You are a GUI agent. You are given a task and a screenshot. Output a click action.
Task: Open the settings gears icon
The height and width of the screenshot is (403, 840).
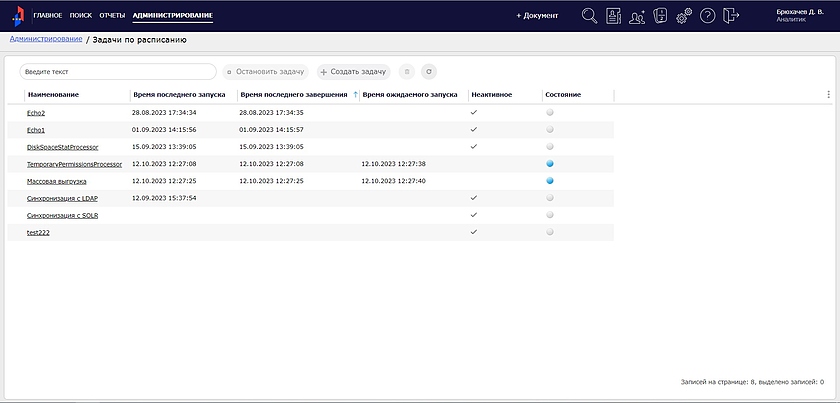point(684,16)
